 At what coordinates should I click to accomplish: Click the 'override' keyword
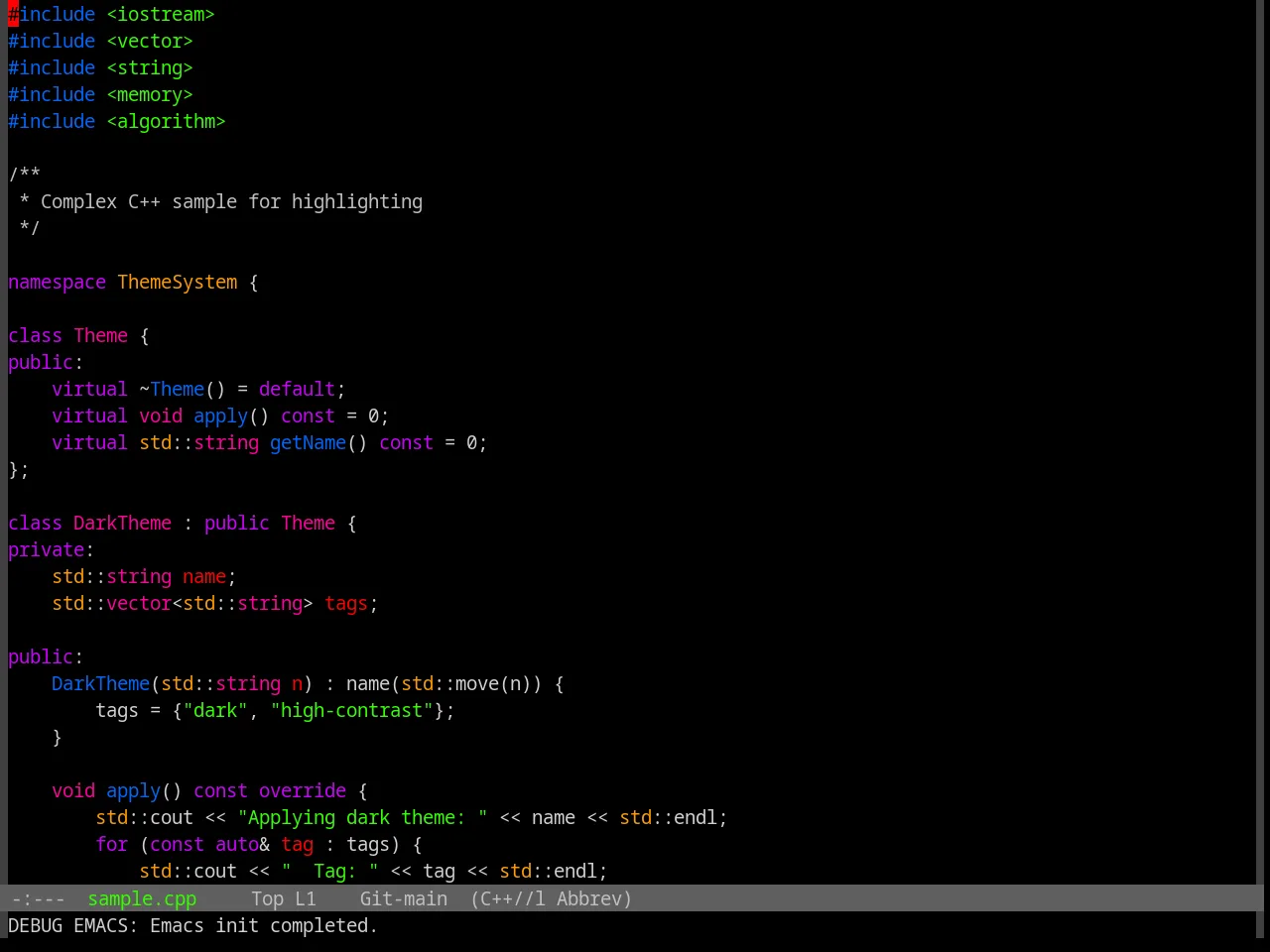tap(303, 790)
